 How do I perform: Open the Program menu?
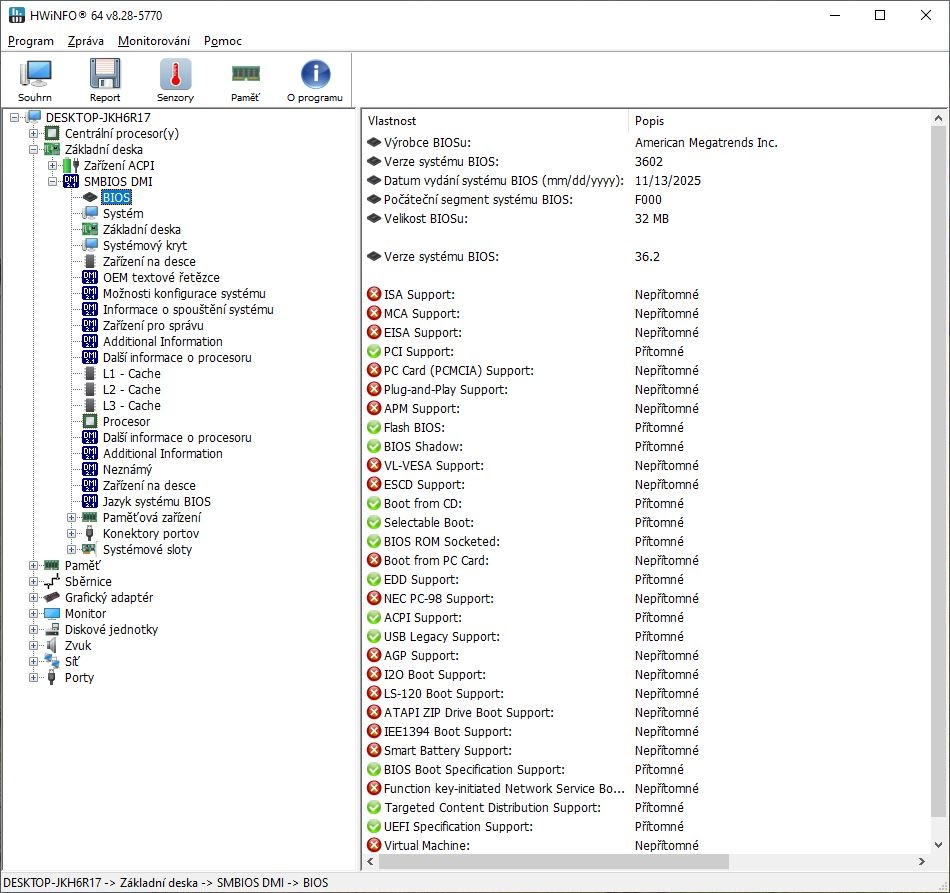click(30, 41)
